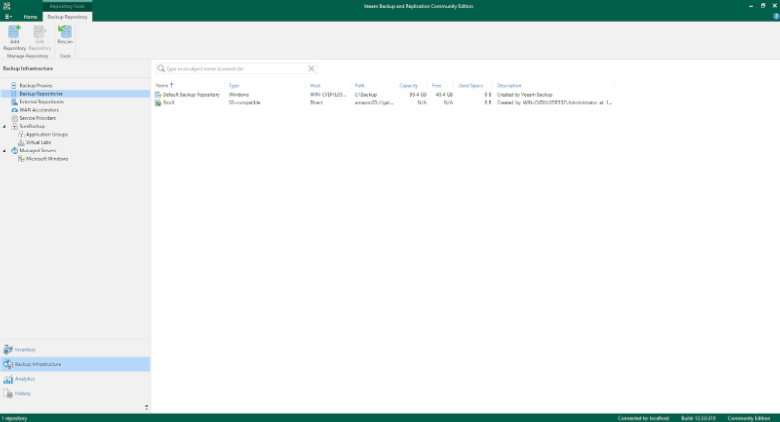
Task: Select Virtual Labs in the tree
Action: pyautogui.click(x=38, y=142)
